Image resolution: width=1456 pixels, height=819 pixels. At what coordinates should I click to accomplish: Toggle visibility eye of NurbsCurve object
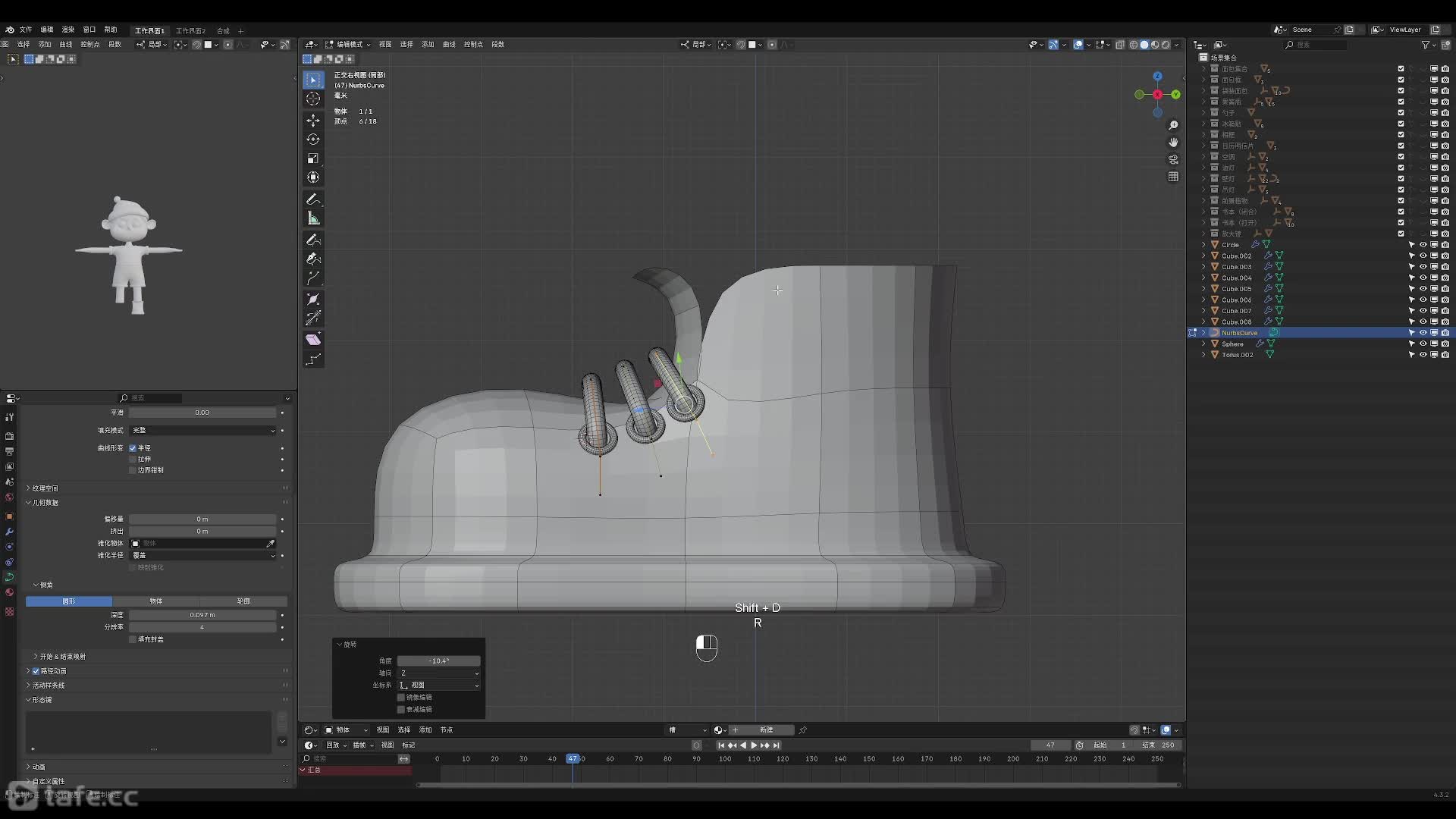click(x=1423, y=333)
